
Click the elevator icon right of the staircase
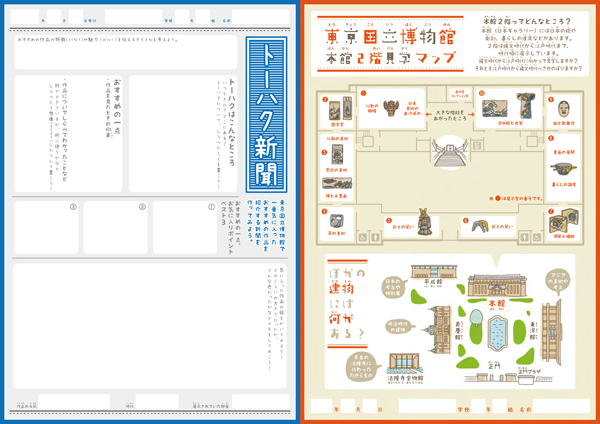477,145
